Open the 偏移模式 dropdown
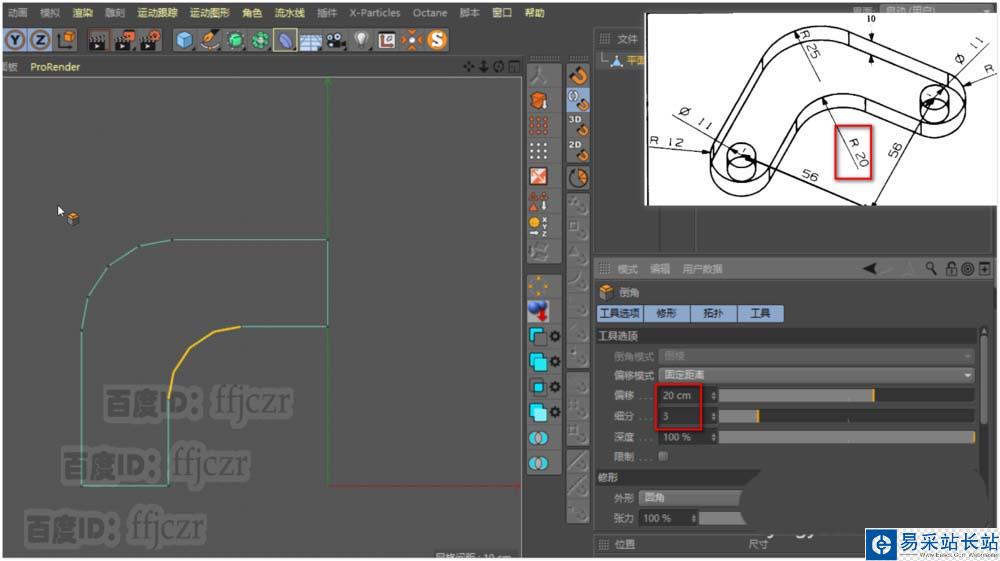Screen dimensions: 1000x561 (x=816, y=375)
